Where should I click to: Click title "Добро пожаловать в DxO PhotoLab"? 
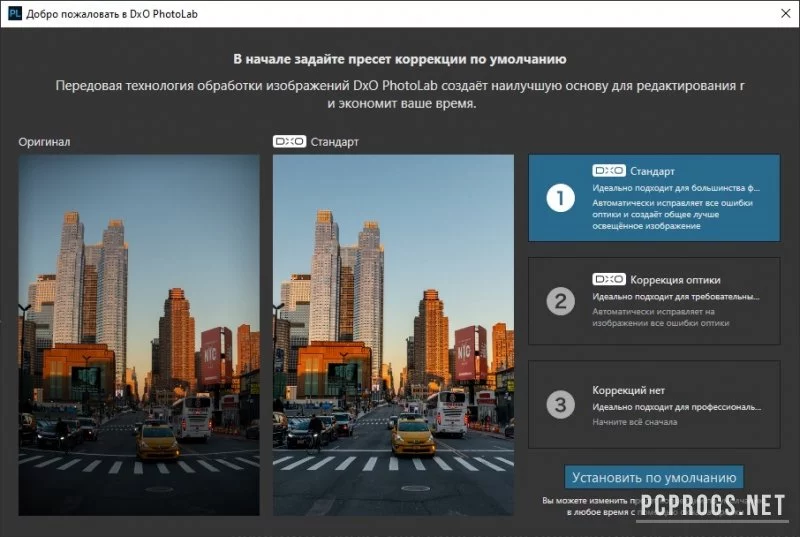click(x=112, y=14)
